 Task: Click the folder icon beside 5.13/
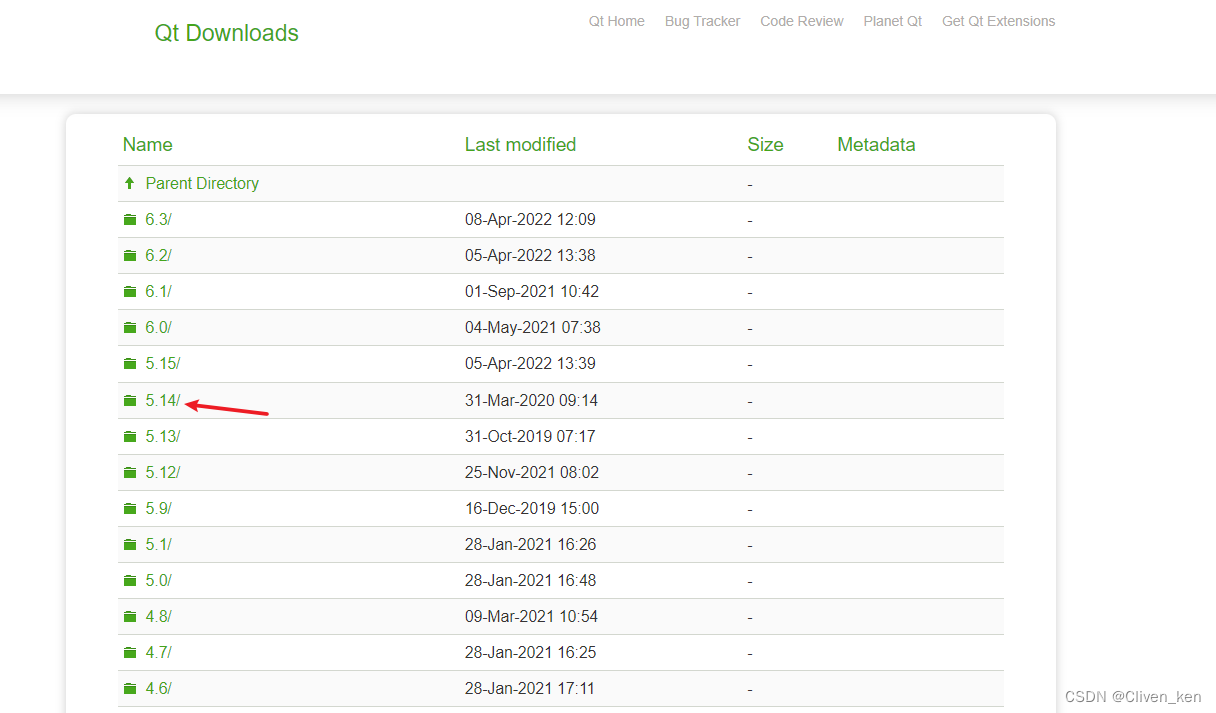click(x=130, y=436)
